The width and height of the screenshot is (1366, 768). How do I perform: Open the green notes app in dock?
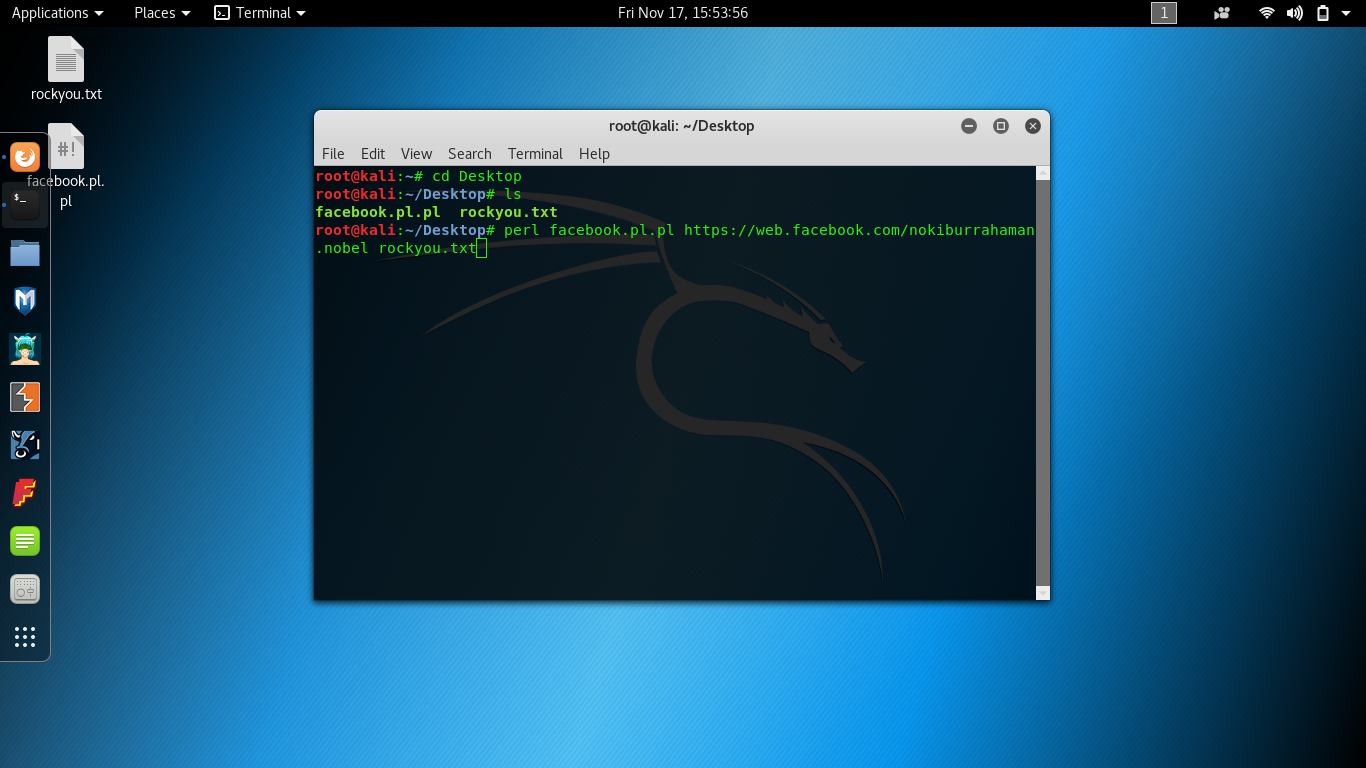[x=25, y=541]
